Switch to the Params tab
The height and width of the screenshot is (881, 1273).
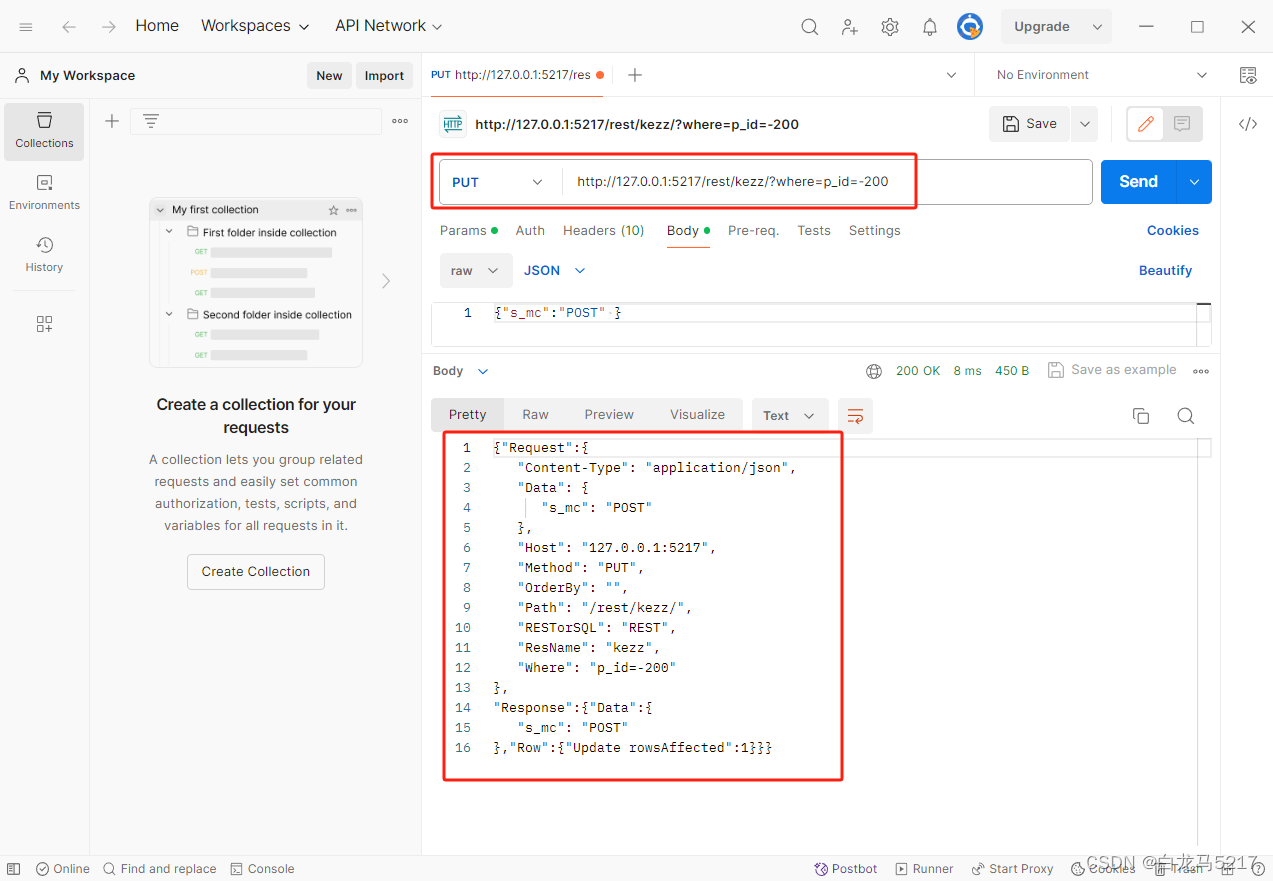(x=469, y=231)
